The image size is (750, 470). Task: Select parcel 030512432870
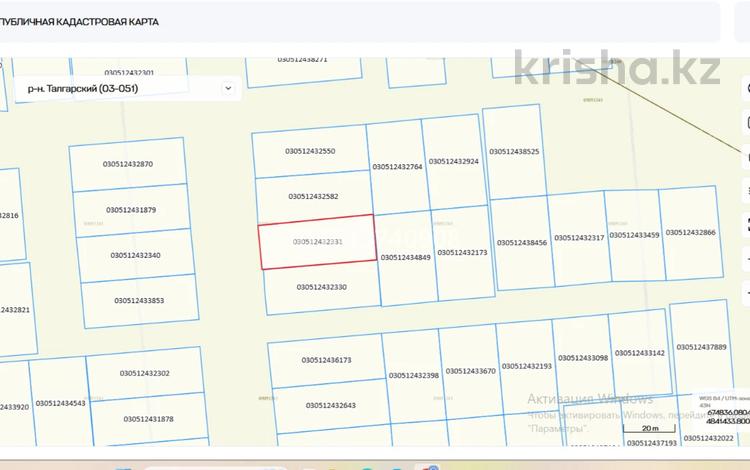click(x=128, y=164)
